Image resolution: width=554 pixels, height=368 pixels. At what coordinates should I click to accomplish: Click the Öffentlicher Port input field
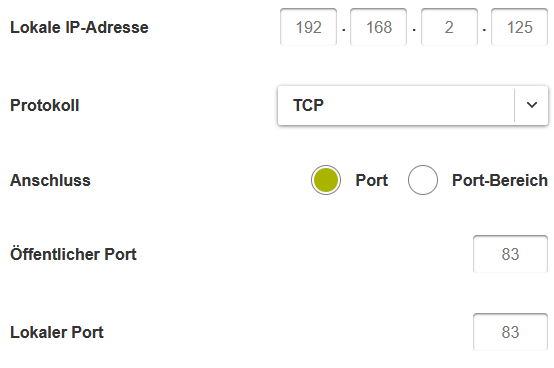tap(510, 254)
